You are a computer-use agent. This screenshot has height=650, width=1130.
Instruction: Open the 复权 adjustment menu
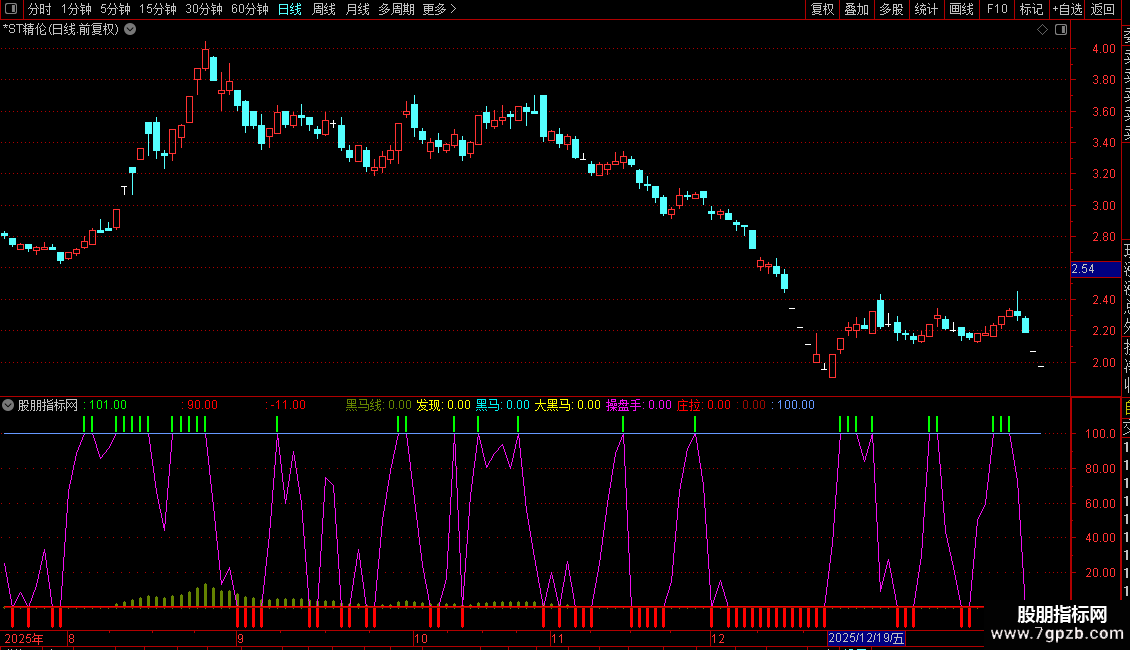pos(822,9)
